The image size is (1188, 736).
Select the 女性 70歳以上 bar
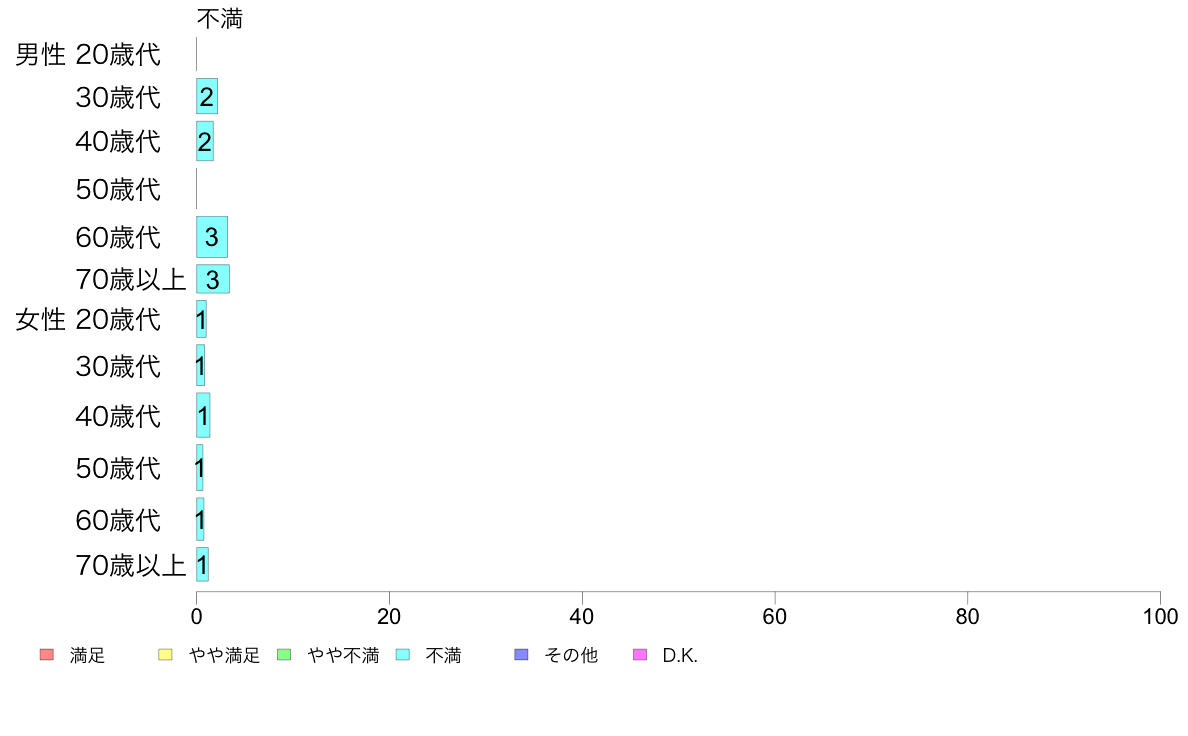coord(202,565)
